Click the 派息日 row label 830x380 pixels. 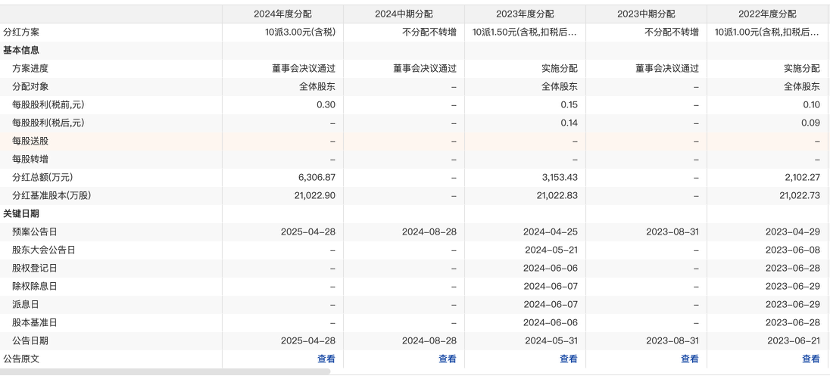pos(26,304)
